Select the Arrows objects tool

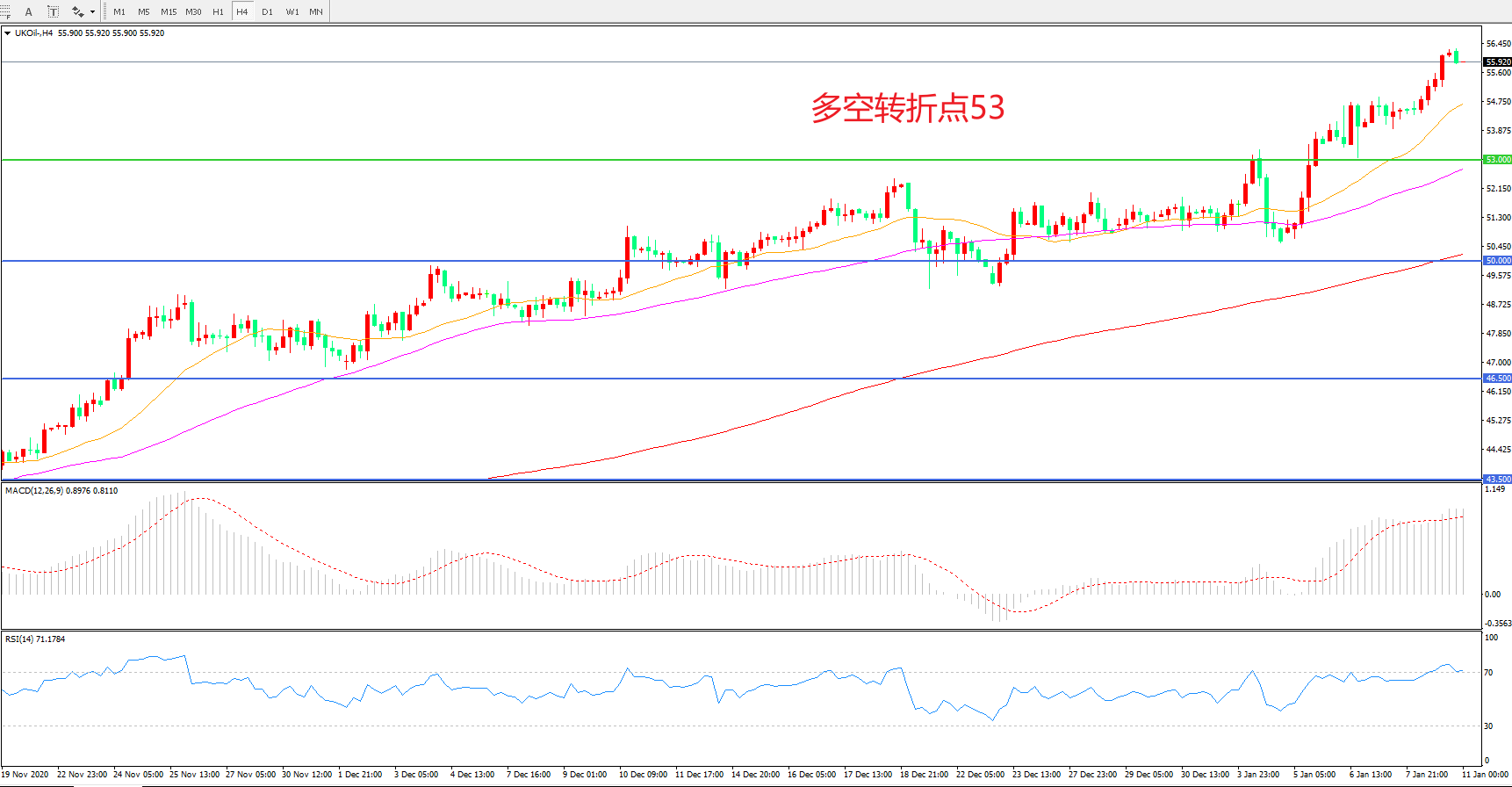[x=77, y=11]
